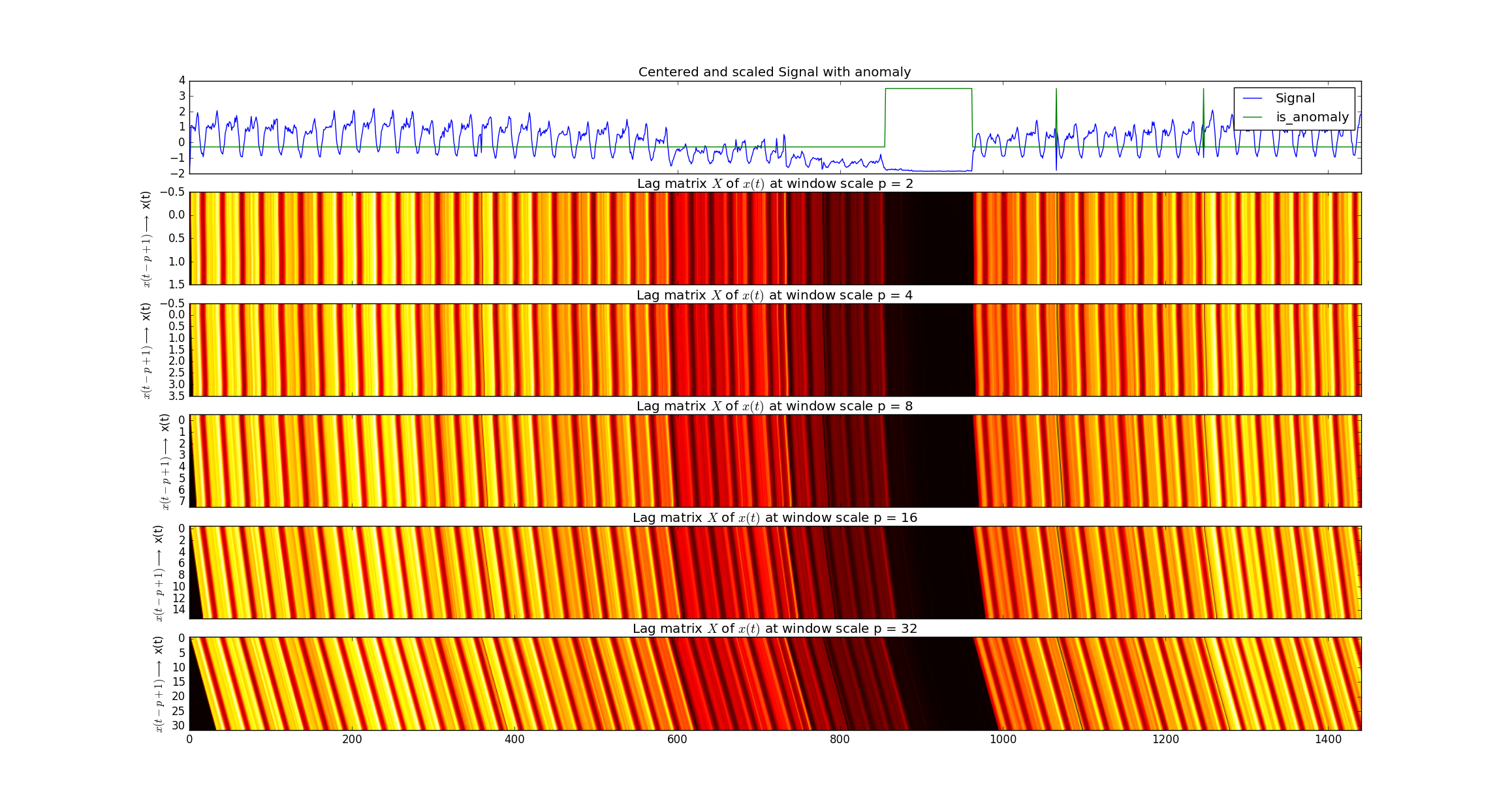Click the flat top of the green anomaly plateau
The height and width of the screenshot is (811, 1512).
(x=928, y=88)
